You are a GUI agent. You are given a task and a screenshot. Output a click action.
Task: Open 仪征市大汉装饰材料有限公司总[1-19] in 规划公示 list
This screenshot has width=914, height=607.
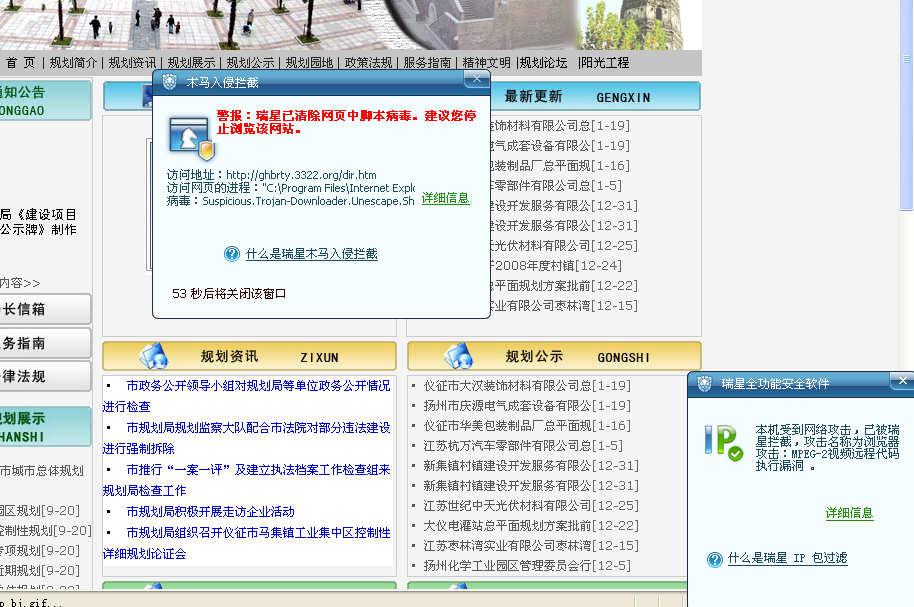[527, 385]
